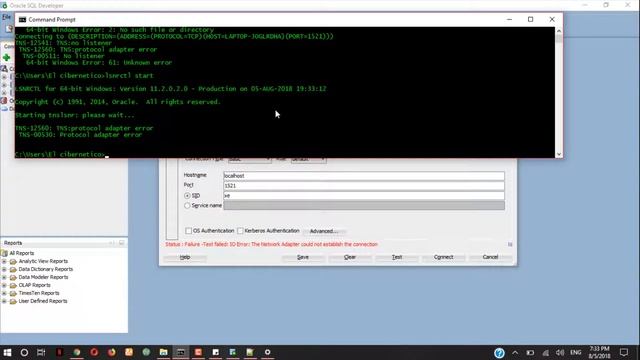This screenshot has height=360, width=640.
Task: Click the Command Prompt title bar icon
Action: pos(22,20)
